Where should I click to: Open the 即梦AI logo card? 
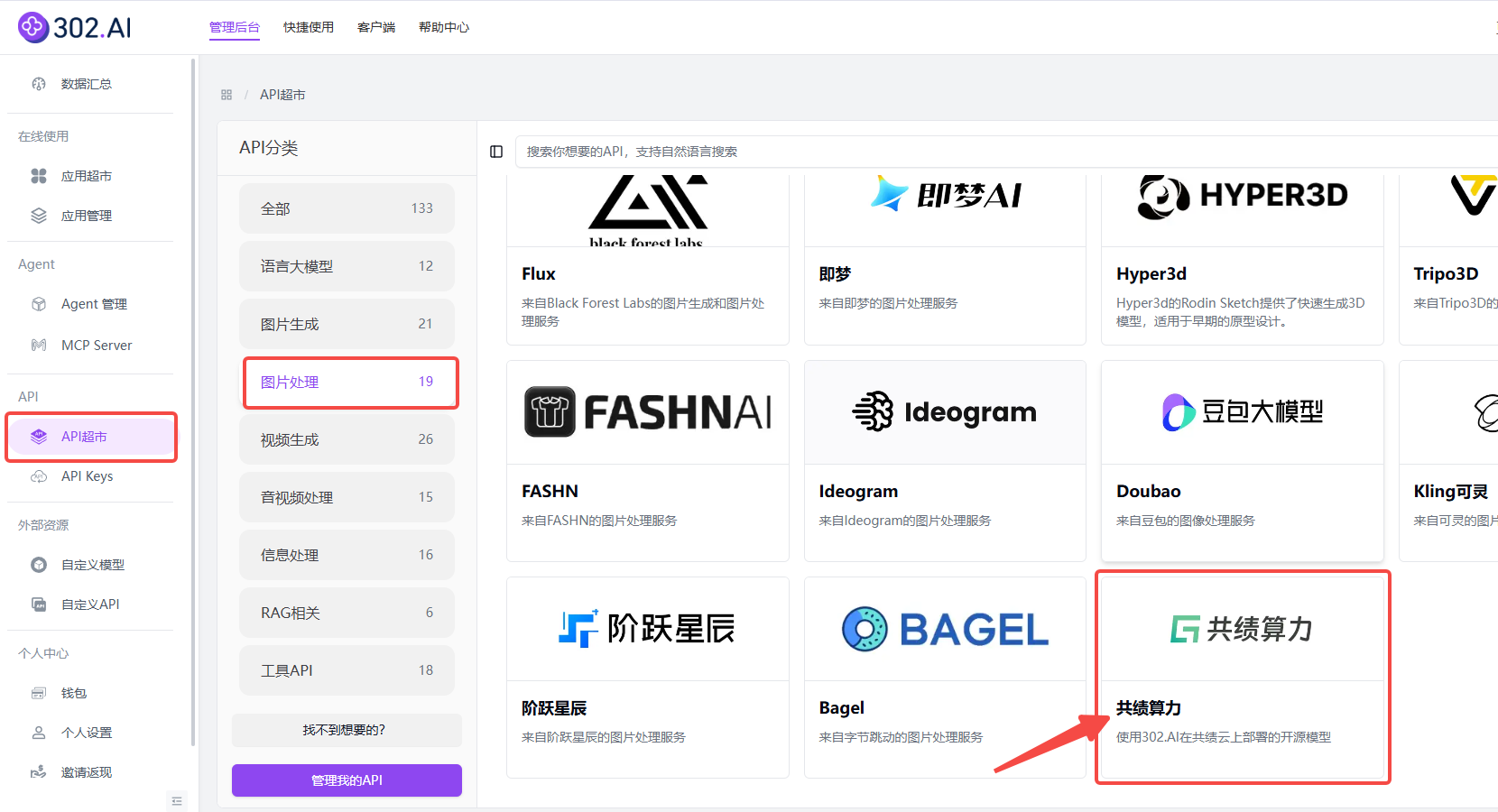point(945,210)
